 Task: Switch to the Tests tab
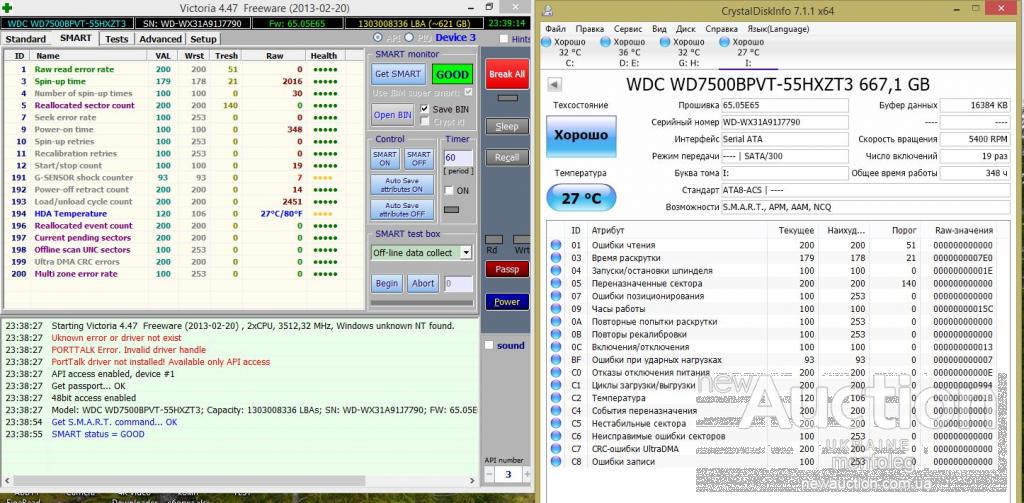click(x=117, y=39)
